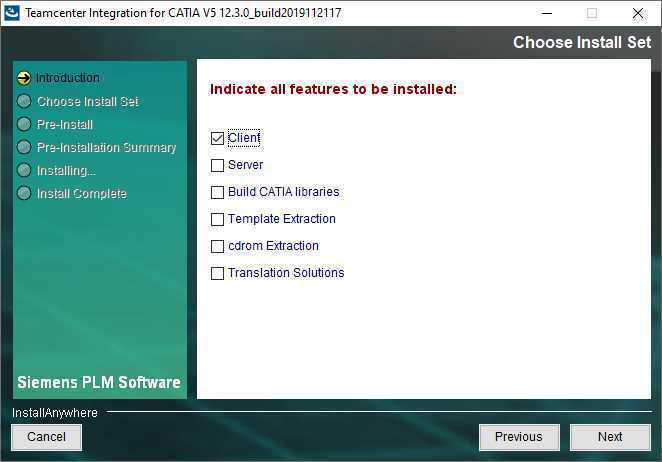
Task: Click the Template Extraction label
Action: pyautogui.click(x=282, y=219)
